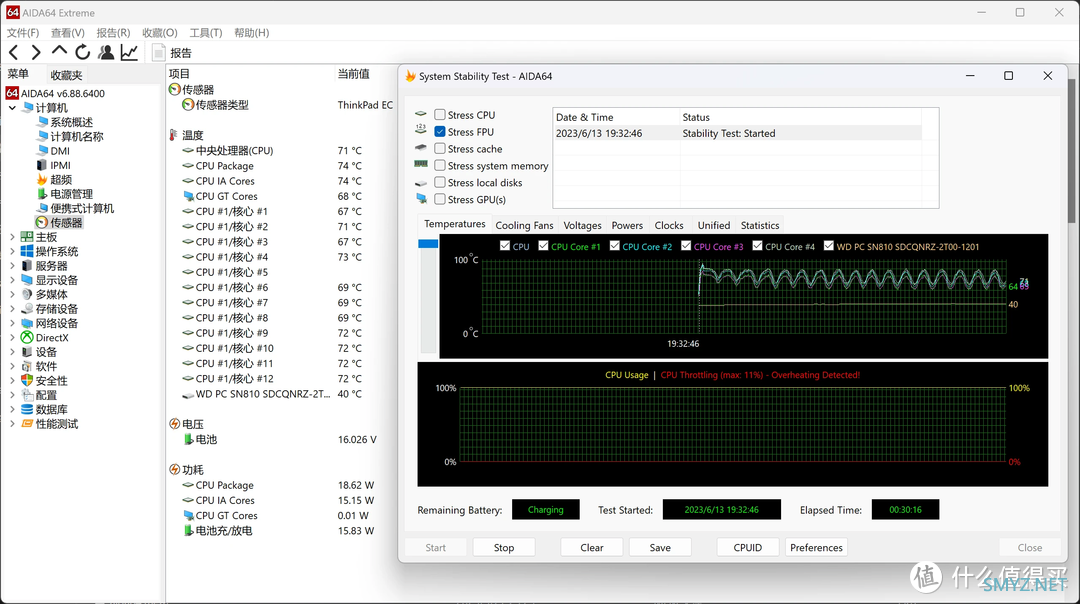This screenshot has height=604, width=1080.
Task: Toggle CPU Core #3 graph checkbox
Action: (686, 246)
